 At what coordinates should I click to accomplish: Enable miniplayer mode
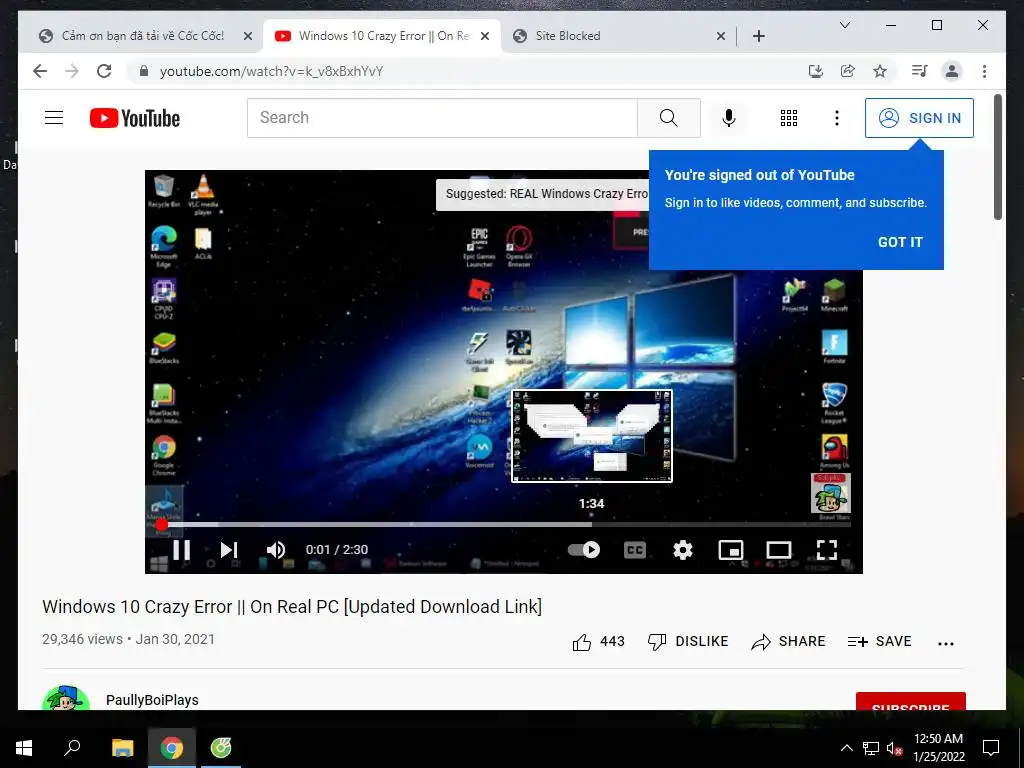pyautogui.click(x=731, y=550)
